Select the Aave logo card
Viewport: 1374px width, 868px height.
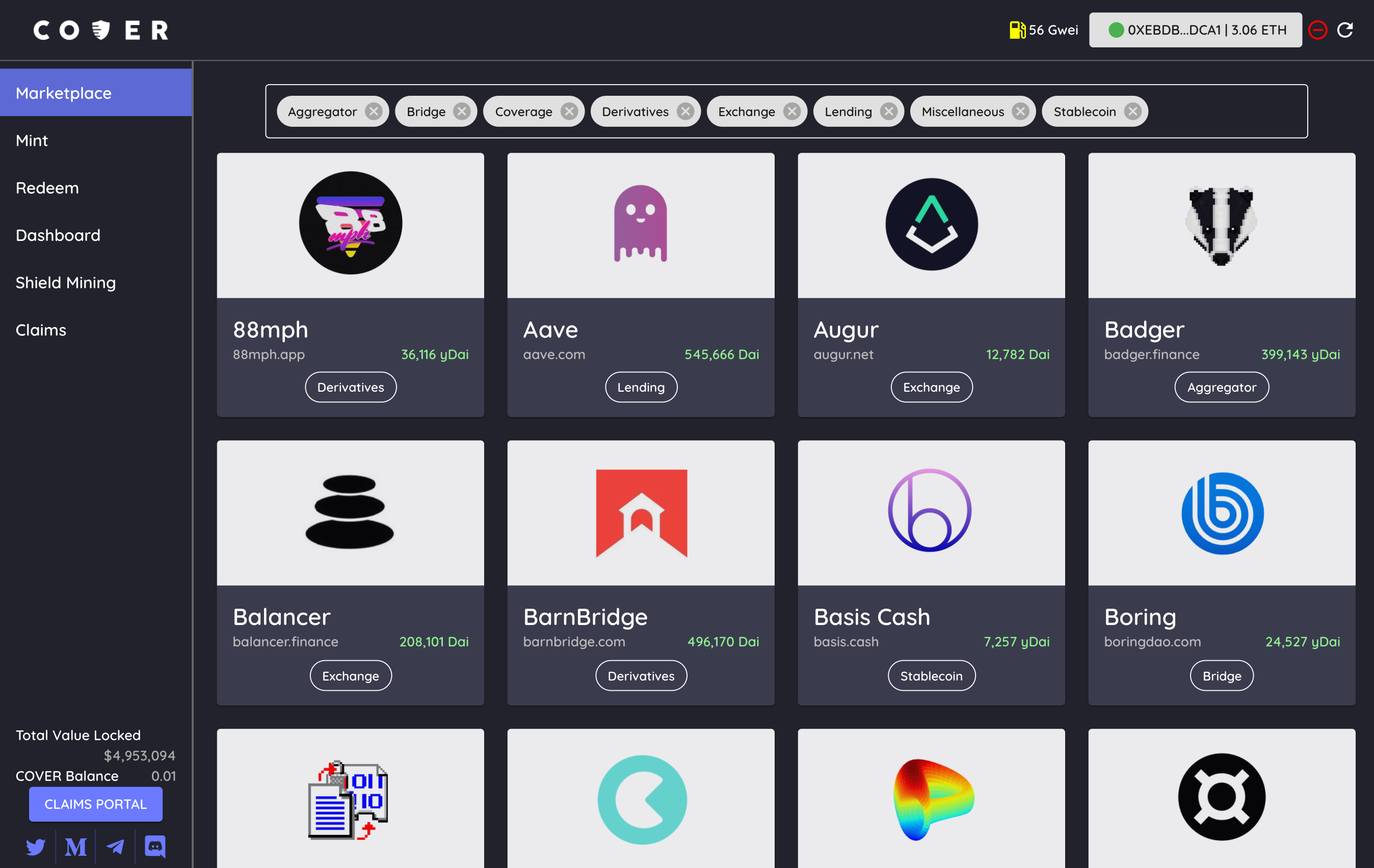tap(640, 225)
